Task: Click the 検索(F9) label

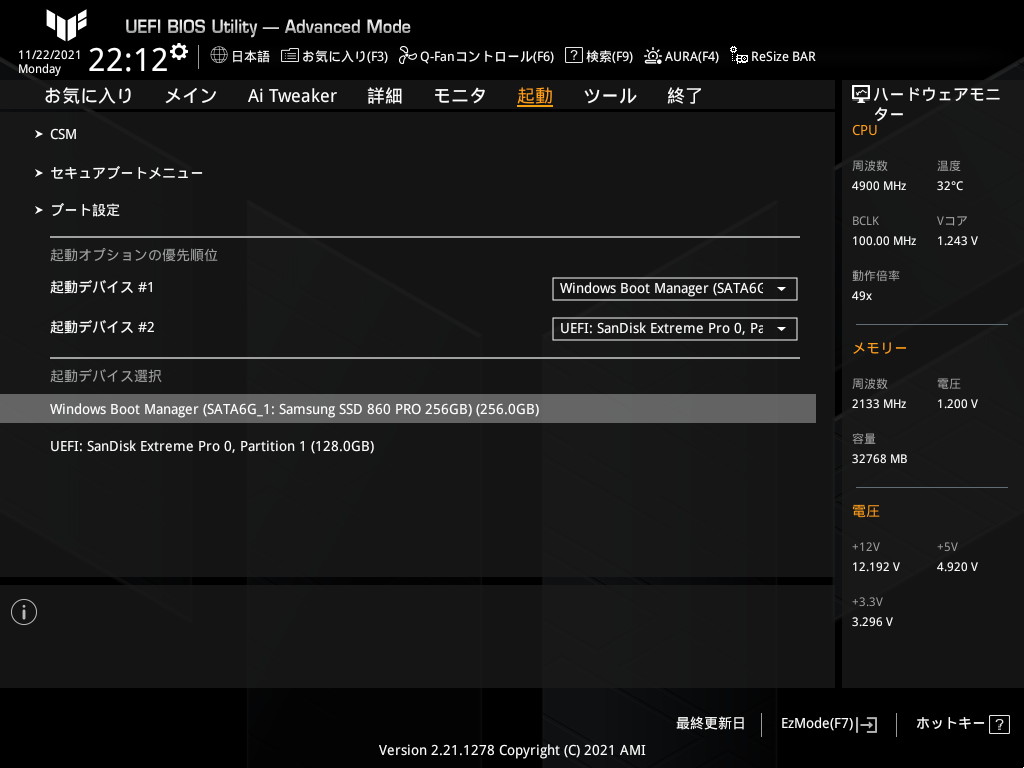Action: (609, 56)
